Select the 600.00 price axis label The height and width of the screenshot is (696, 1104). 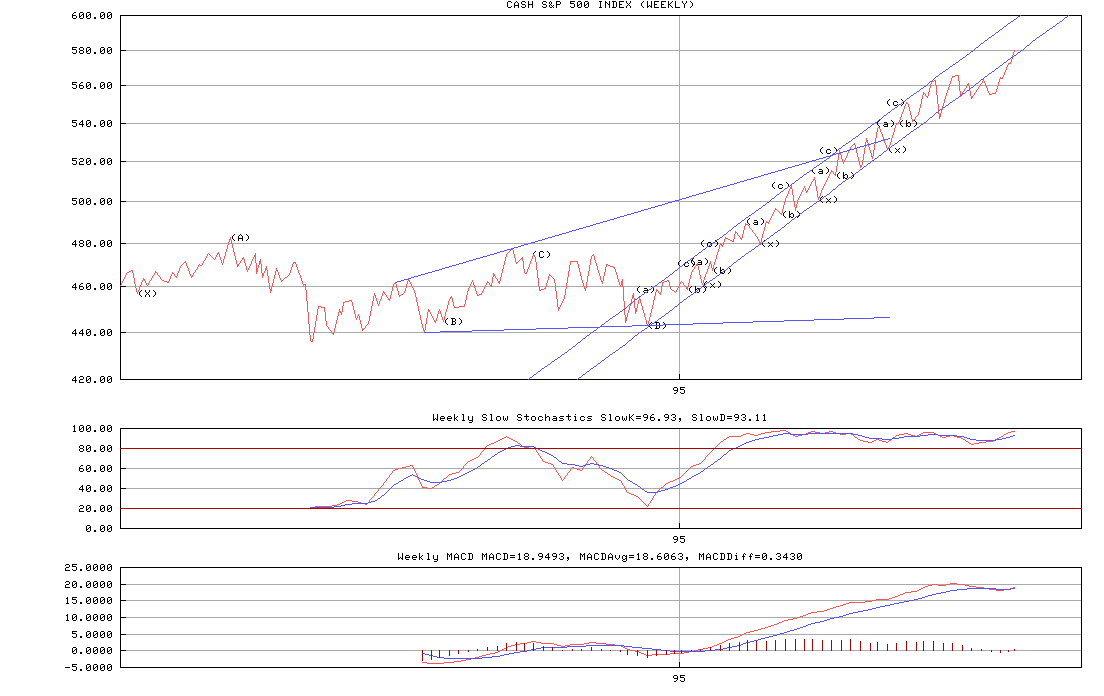tap(92, 16)
